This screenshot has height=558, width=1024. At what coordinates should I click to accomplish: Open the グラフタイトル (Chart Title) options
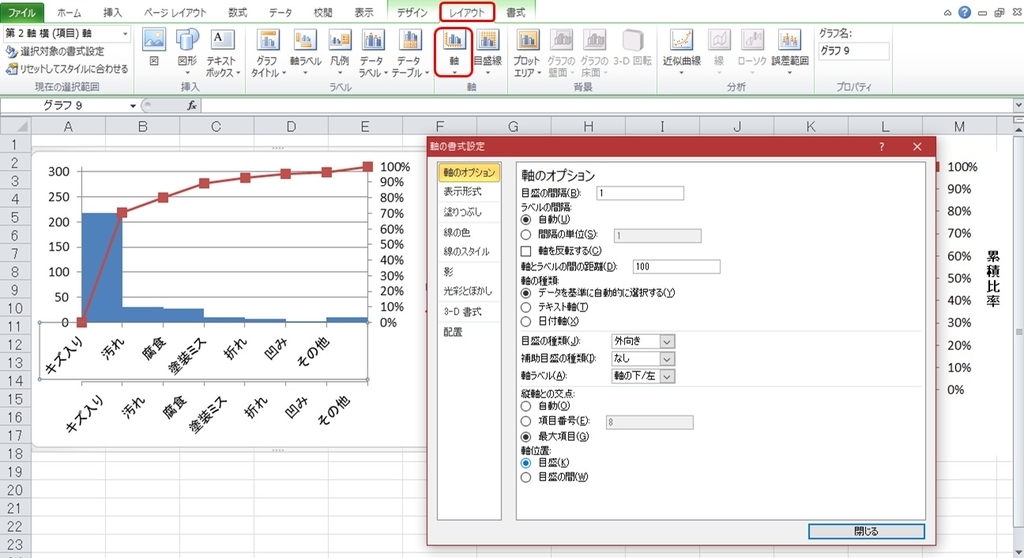[268, 54]
